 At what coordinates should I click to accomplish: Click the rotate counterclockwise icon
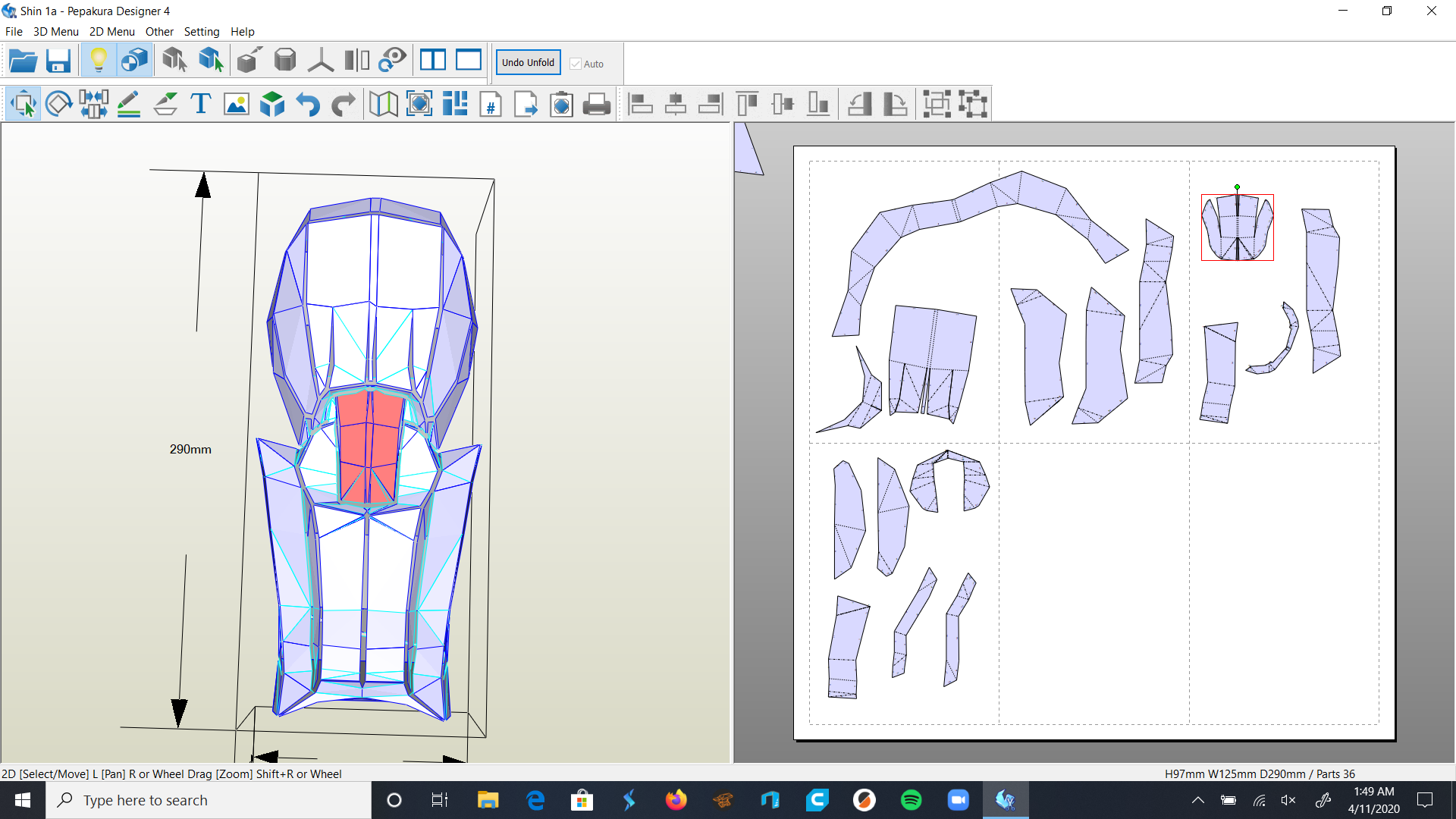coord(859,104)
